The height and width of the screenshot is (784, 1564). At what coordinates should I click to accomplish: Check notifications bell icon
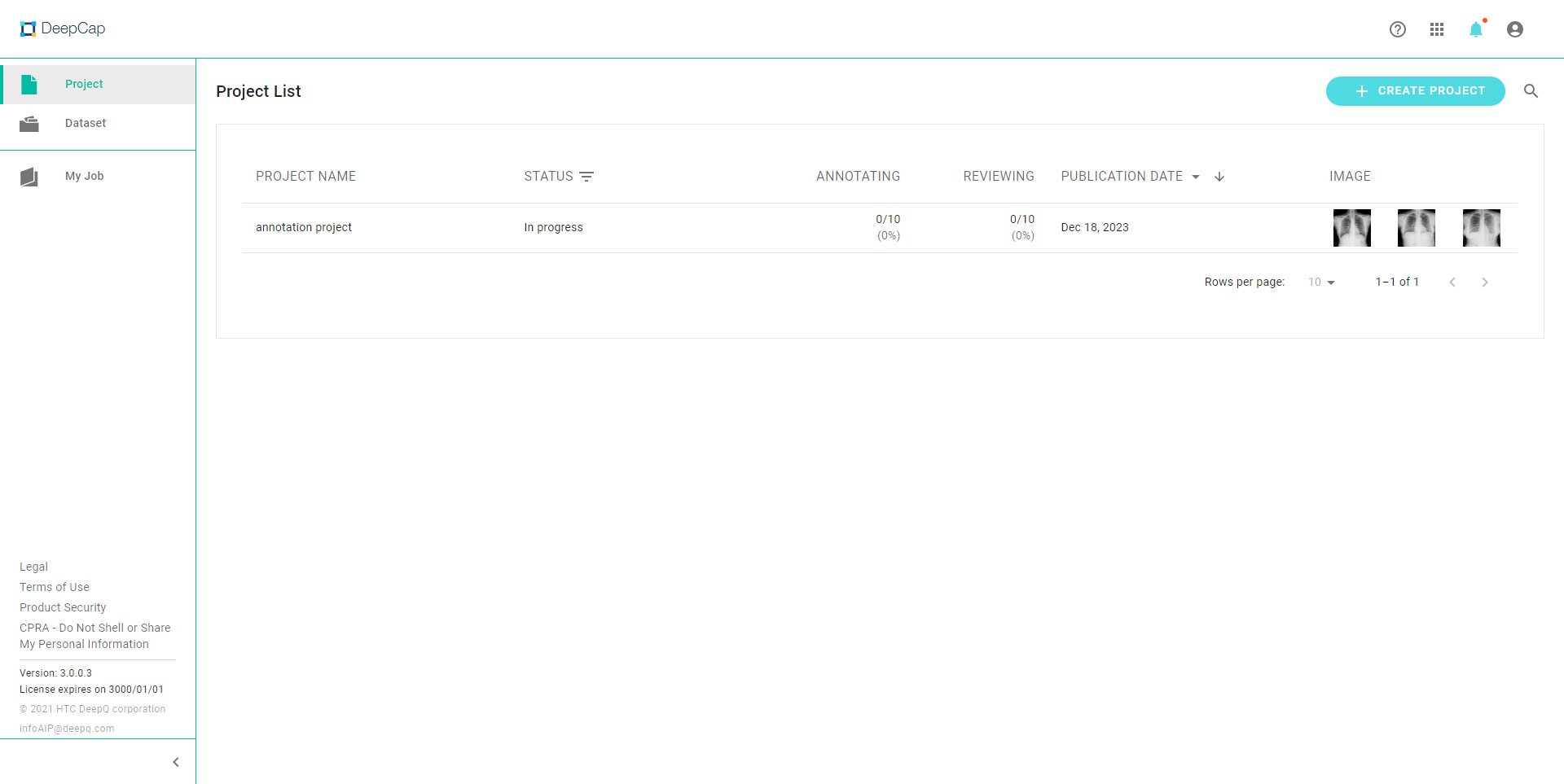click(x=1476, y=30)
